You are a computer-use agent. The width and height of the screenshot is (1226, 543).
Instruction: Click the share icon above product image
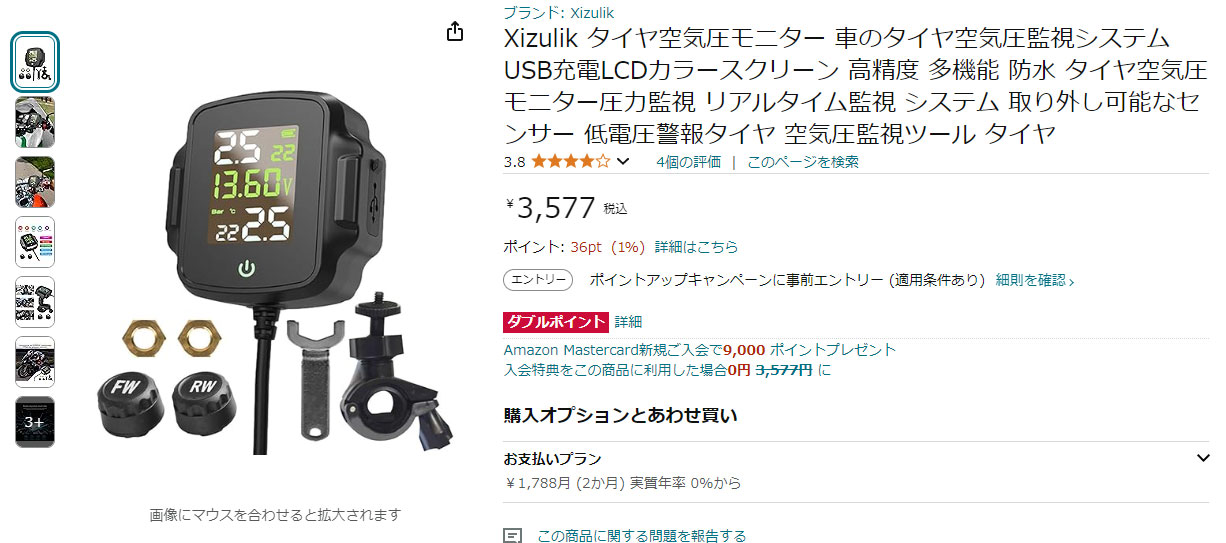click(x=455, y=31)
